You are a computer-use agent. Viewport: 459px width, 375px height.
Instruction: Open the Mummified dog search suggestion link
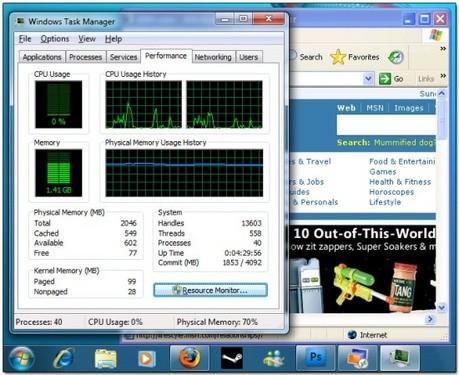click(404, 143)
